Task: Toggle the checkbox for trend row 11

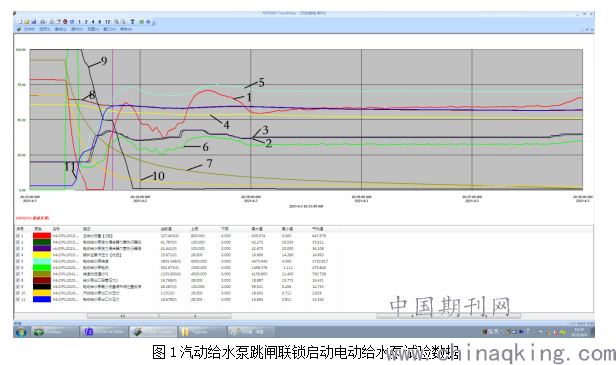Action: click(x=18, y=299)
